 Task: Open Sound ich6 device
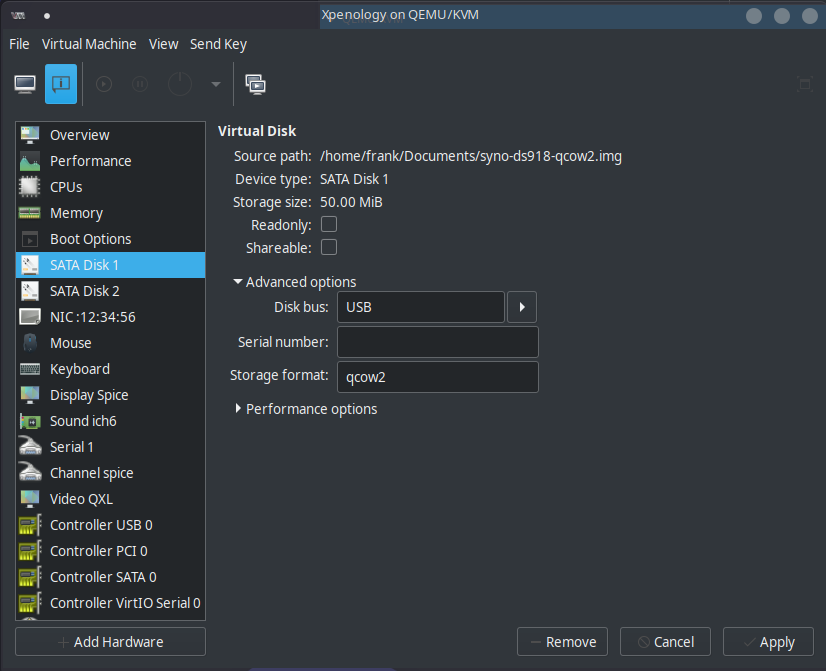click(x=111, y=421)
